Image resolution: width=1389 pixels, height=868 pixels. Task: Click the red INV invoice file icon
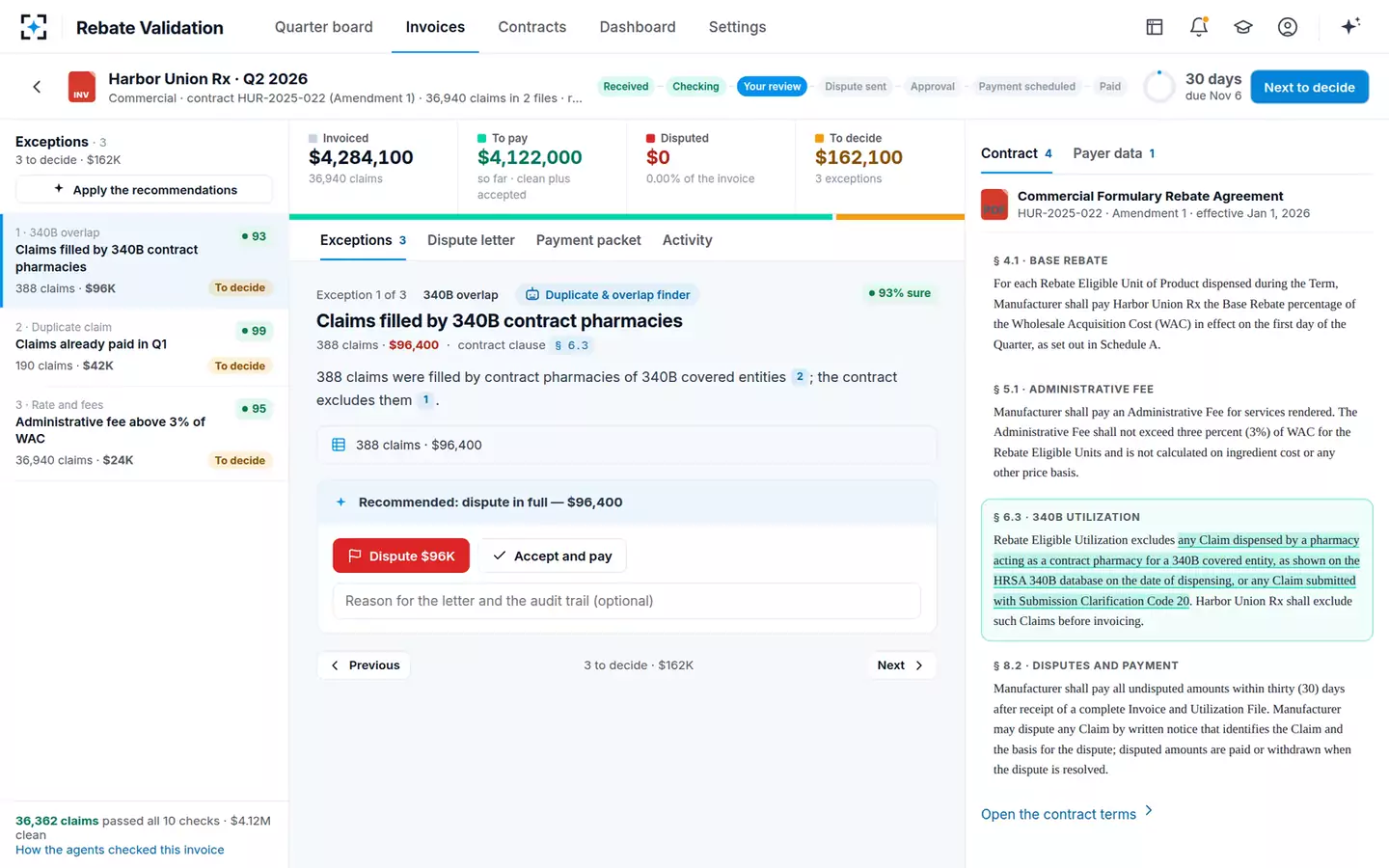pos(82,87)
